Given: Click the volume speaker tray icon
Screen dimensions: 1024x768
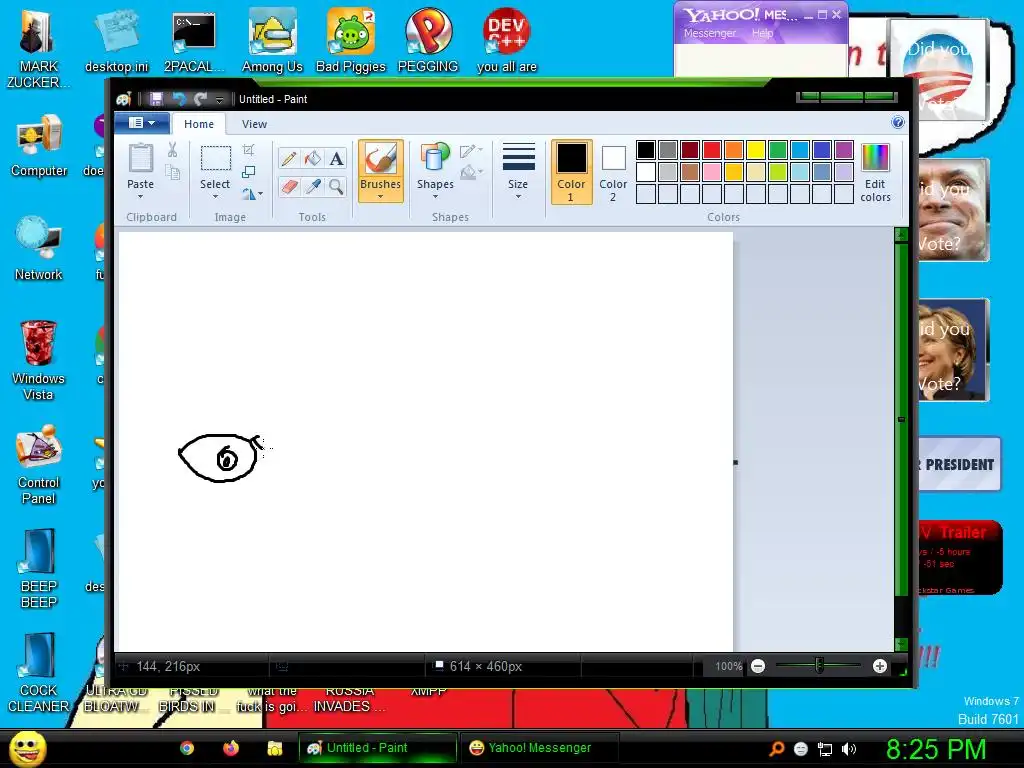Looking at the screenshot, I should coord(848,749).
